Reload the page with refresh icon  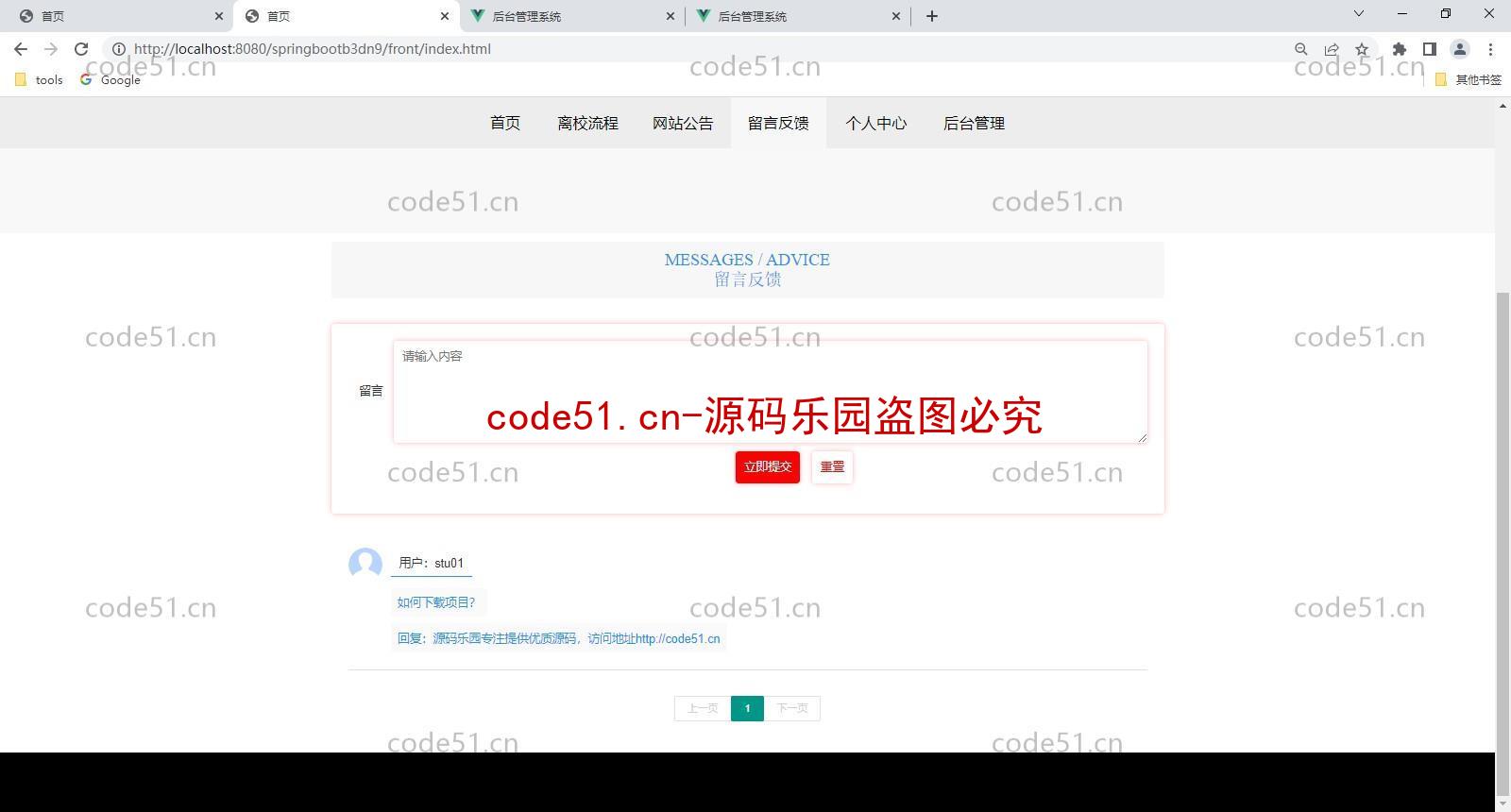coord(81,49)
